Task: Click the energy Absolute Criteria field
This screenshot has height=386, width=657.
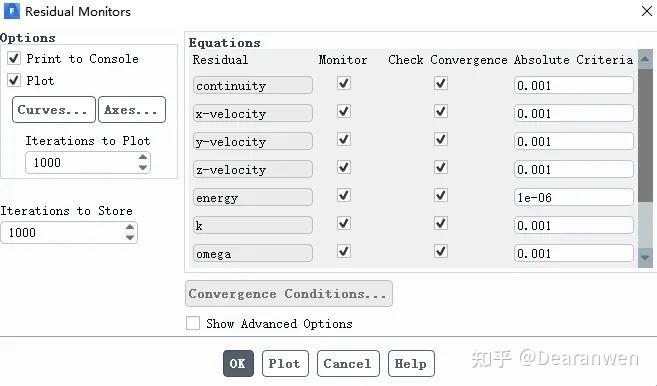Action: (573, 197)
